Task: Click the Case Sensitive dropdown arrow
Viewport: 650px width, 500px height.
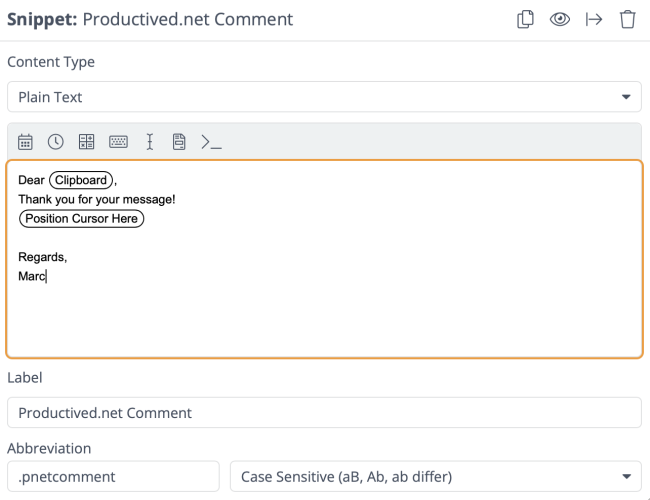Action: 626,477
